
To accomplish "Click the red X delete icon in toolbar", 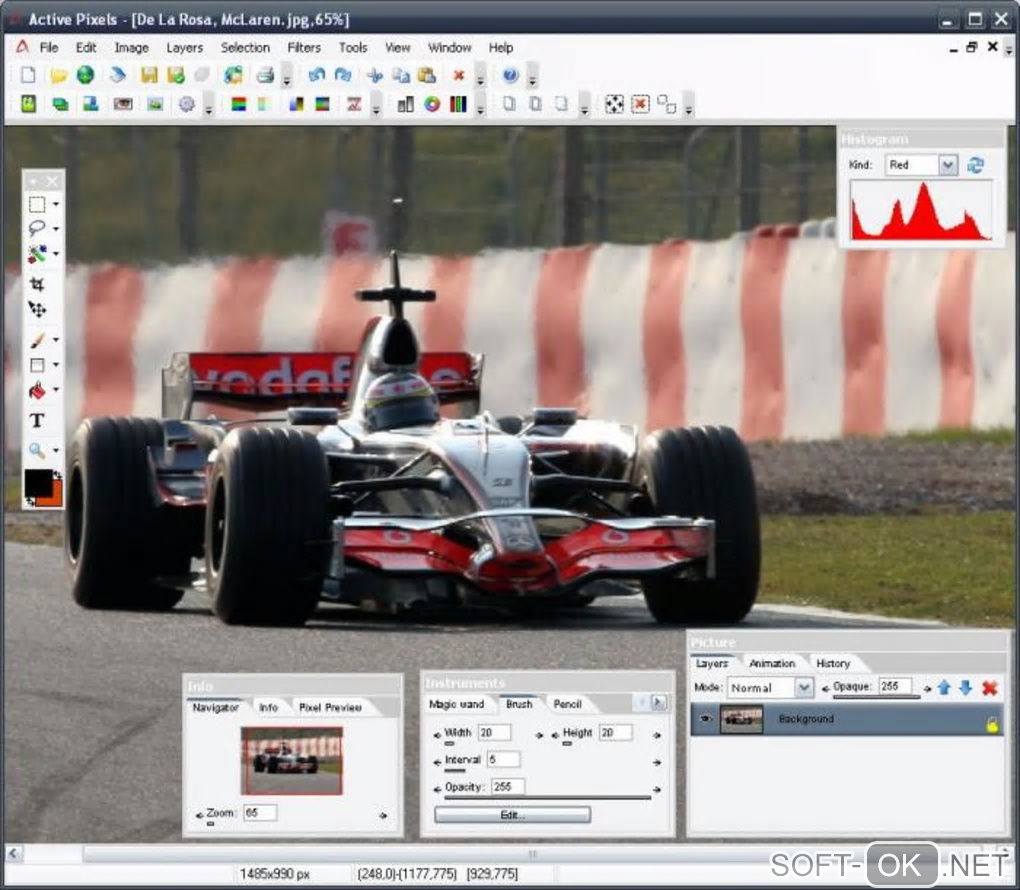I will click(459, 75).
